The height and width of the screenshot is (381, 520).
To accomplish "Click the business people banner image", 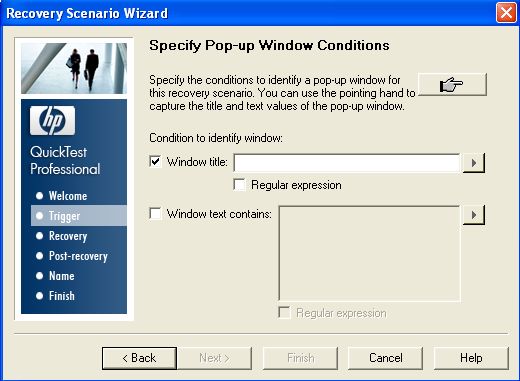I will (74, 68).
